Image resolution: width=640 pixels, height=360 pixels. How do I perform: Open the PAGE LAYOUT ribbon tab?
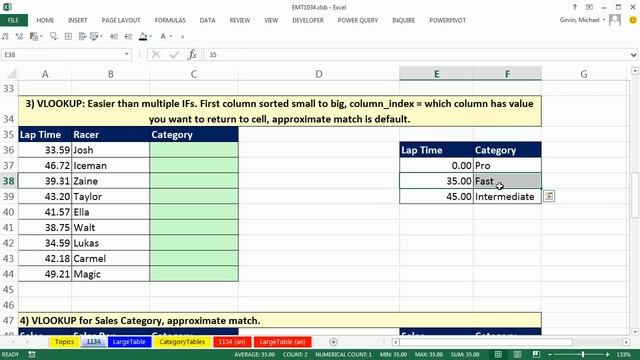click(121, 20)
